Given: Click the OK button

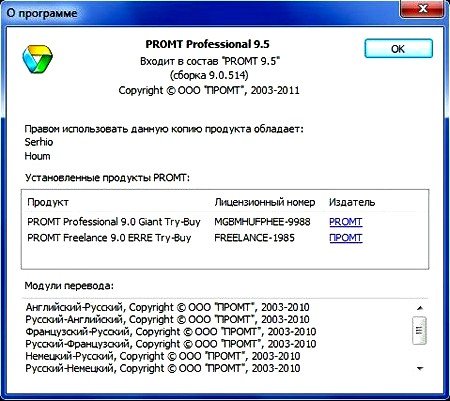Looking at the screenshot, I should pyautogui.click(x=398, y=49).
